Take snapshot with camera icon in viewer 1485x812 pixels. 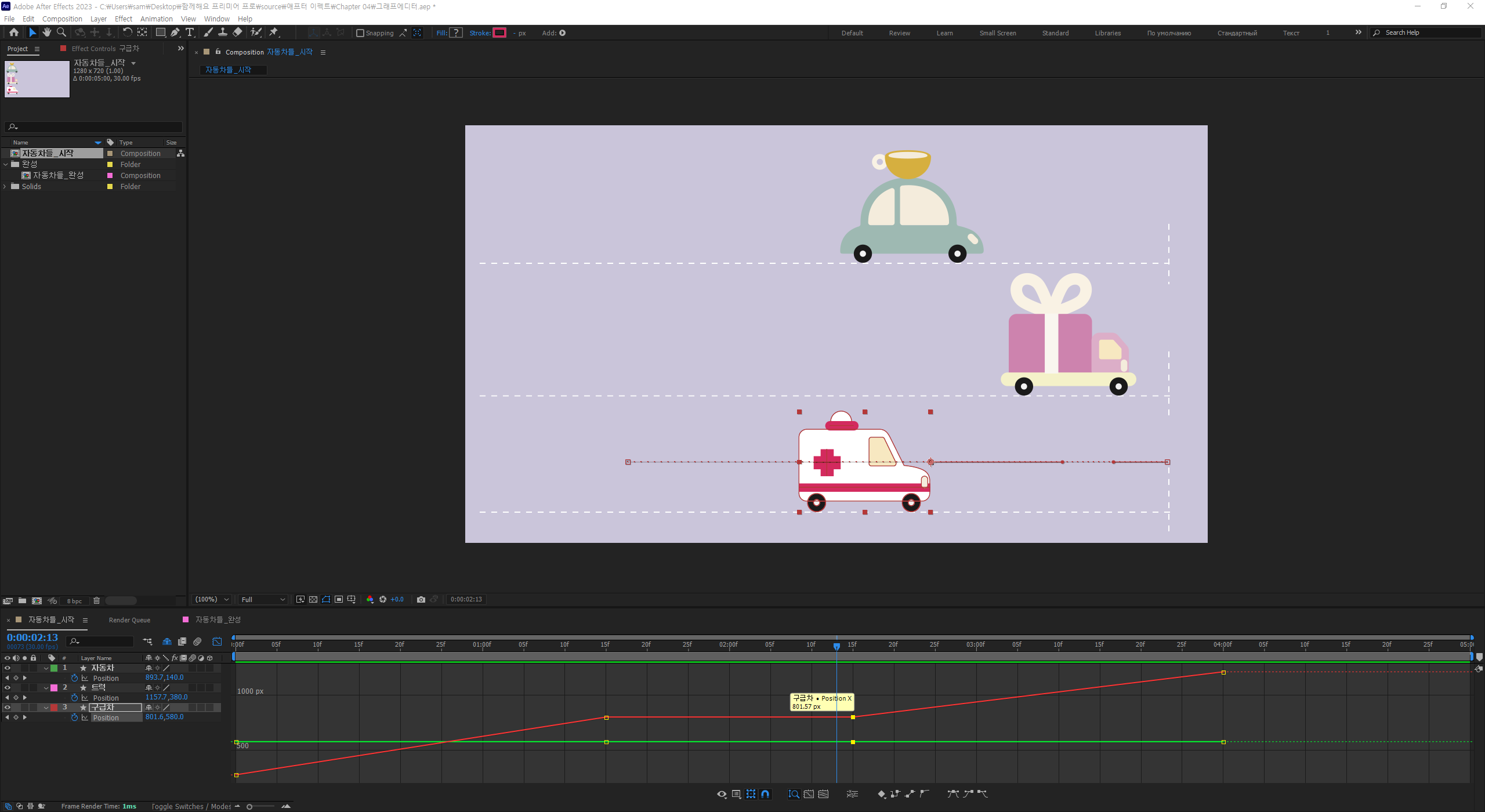pyautogui.click(x=421, y=599)
